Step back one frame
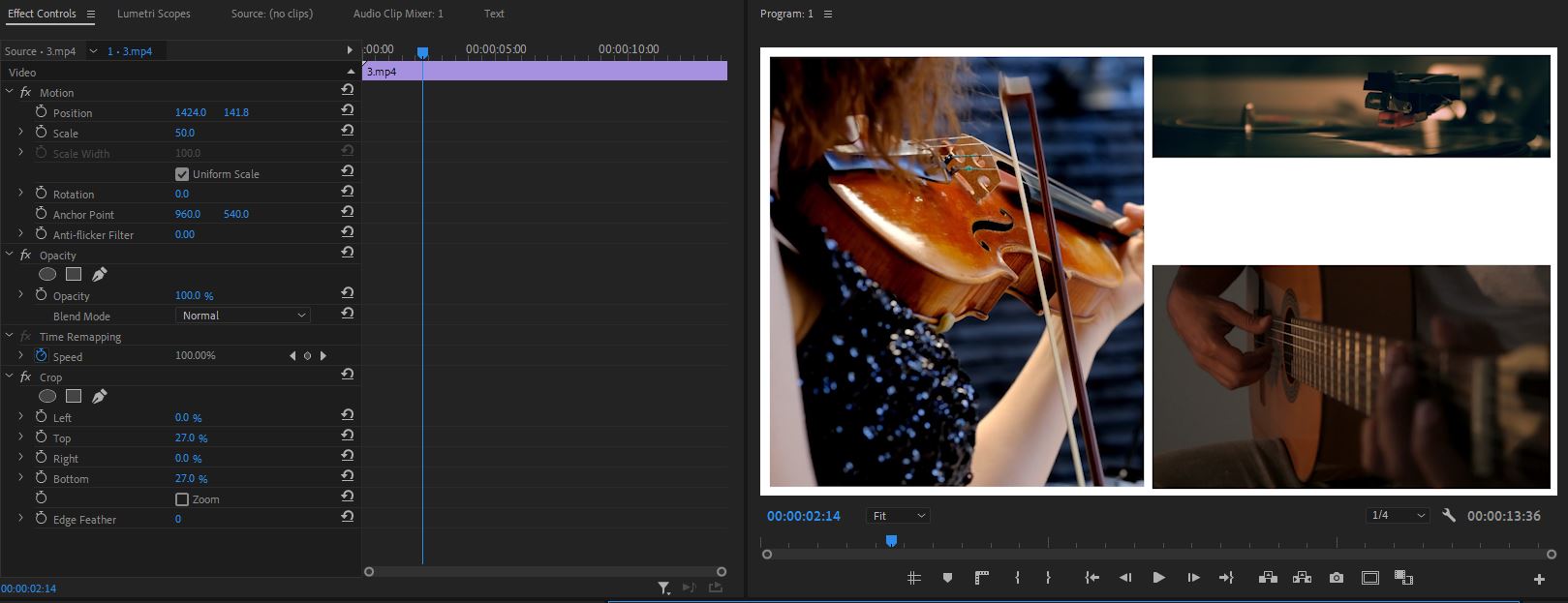The height and width of the screenshot is (603, 1568). pyautogui.click(x=1125, y=578)
